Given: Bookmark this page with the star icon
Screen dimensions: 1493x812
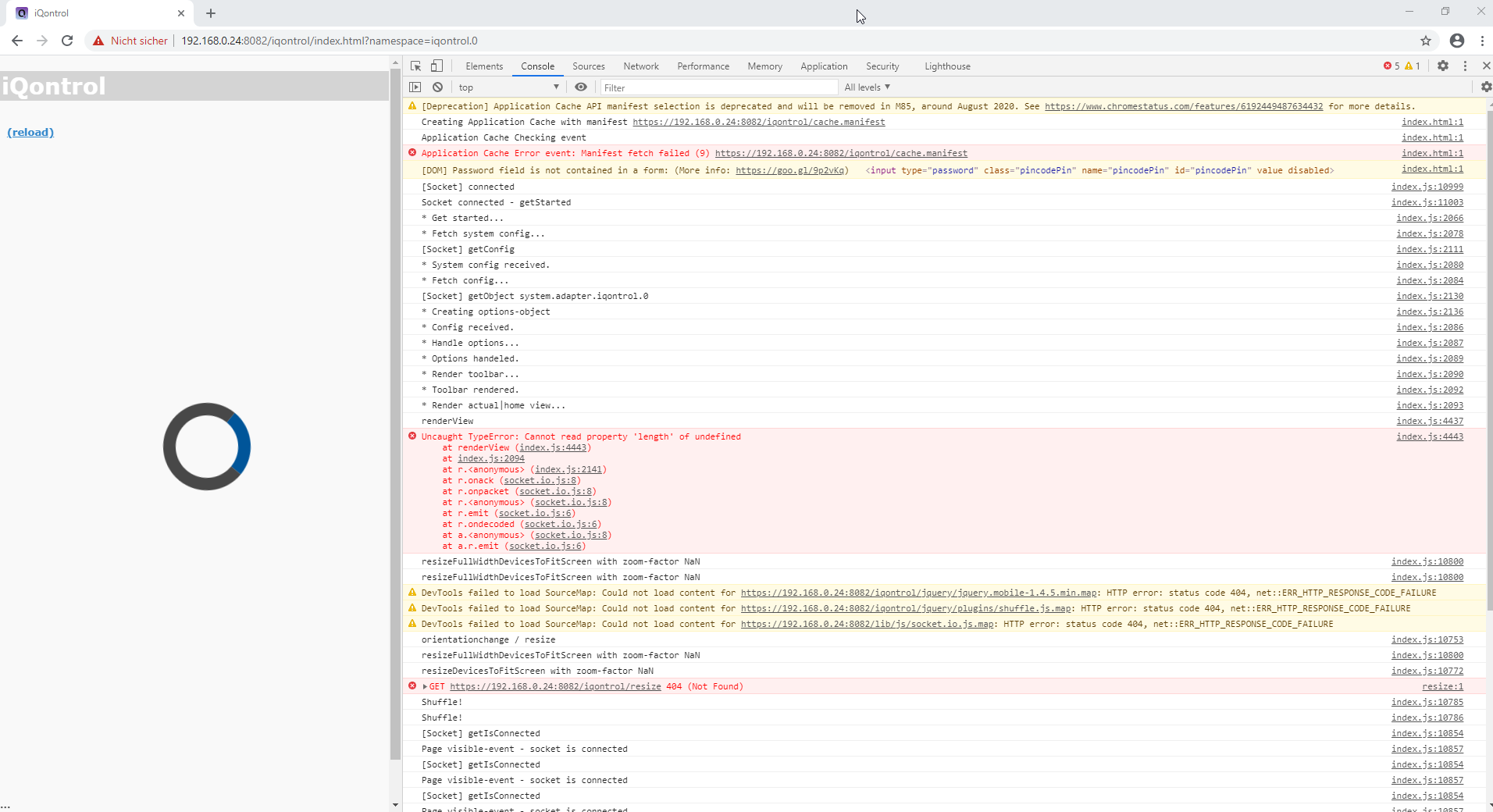Looking at the screenshot, I should [1426, 41].
